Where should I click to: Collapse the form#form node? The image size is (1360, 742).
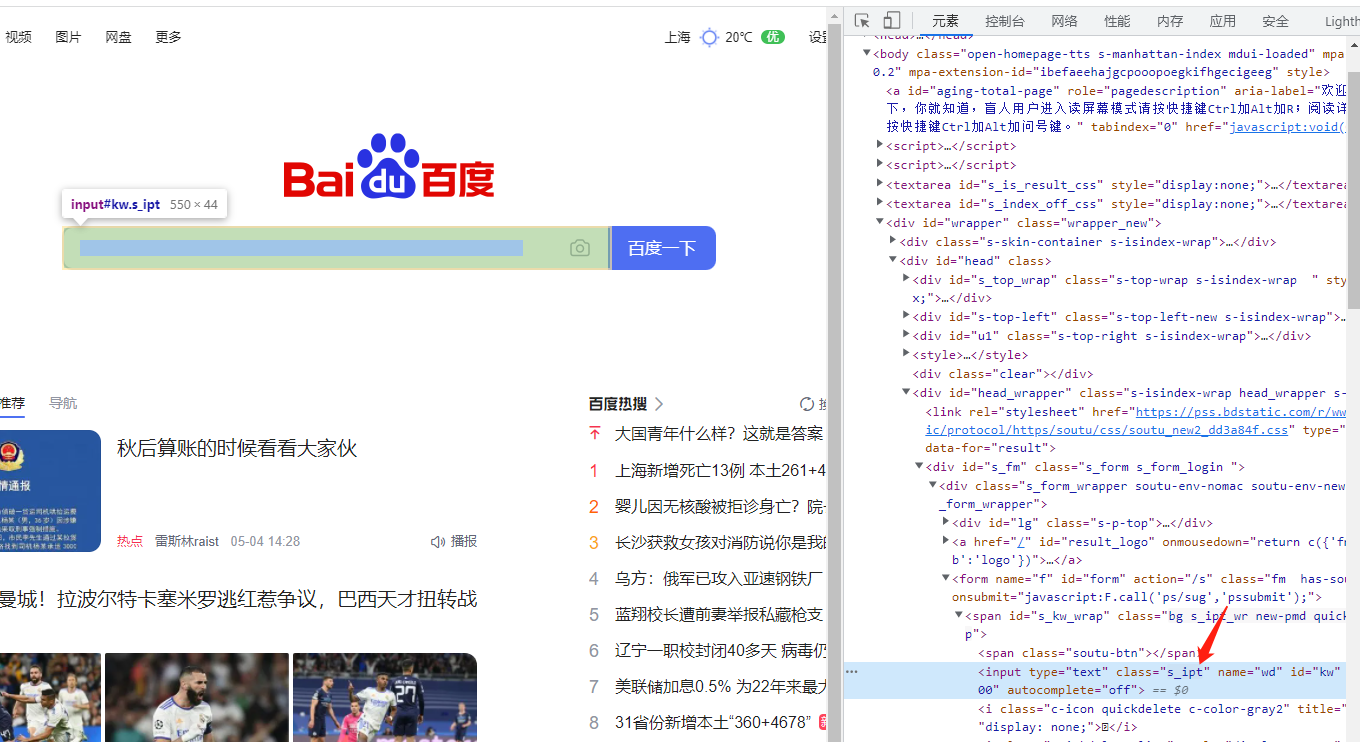coord(946,578)
